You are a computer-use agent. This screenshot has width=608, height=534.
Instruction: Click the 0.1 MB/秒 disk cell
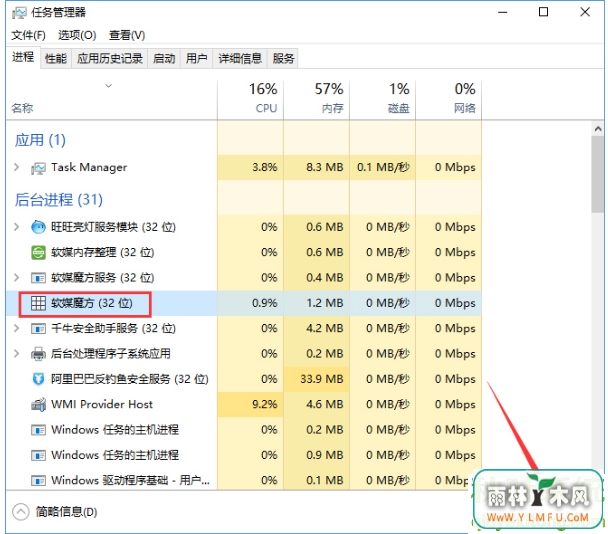point(382,167)
